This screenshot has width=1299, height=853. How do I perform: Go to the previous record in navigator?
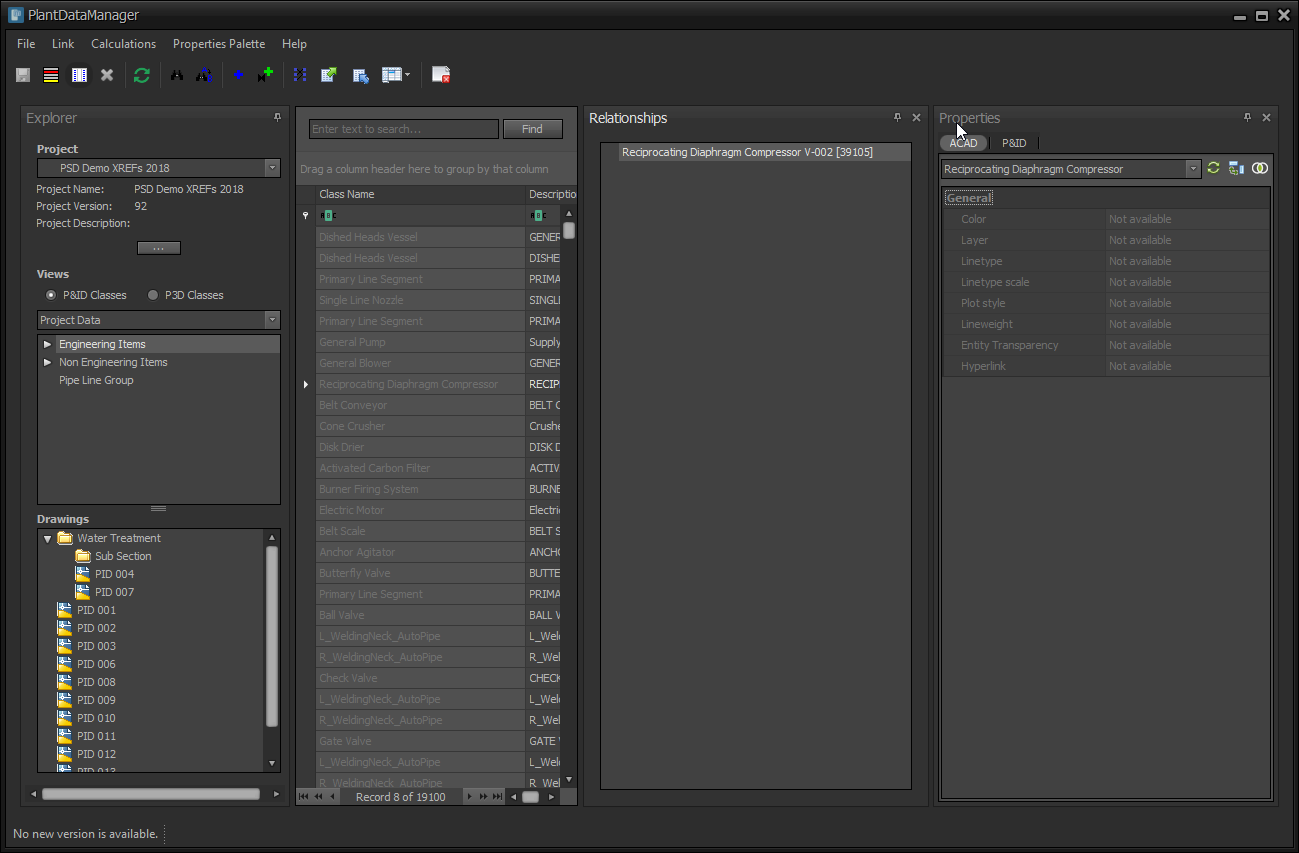click(x=332, y=797)
